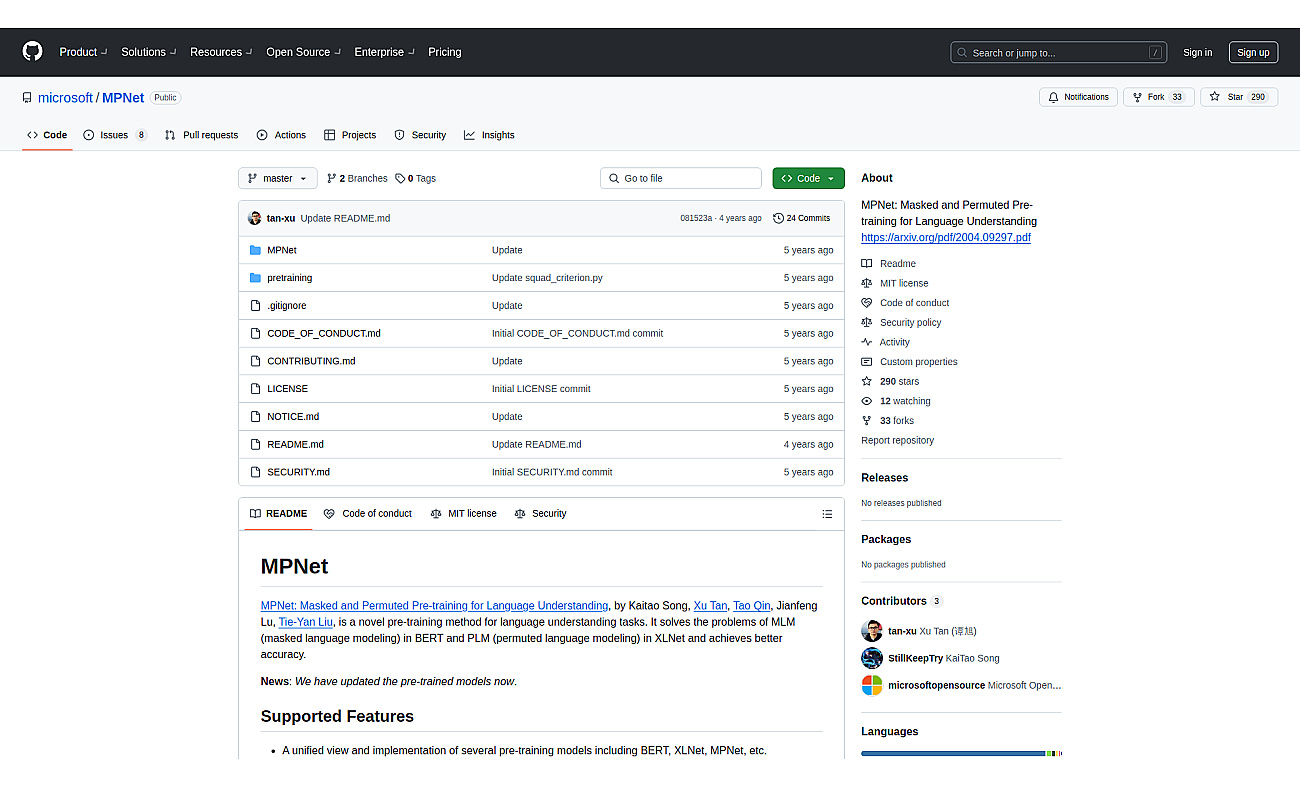Open the README outline list icon
This screenshot has height=788, width=1300.
point(827,514)
